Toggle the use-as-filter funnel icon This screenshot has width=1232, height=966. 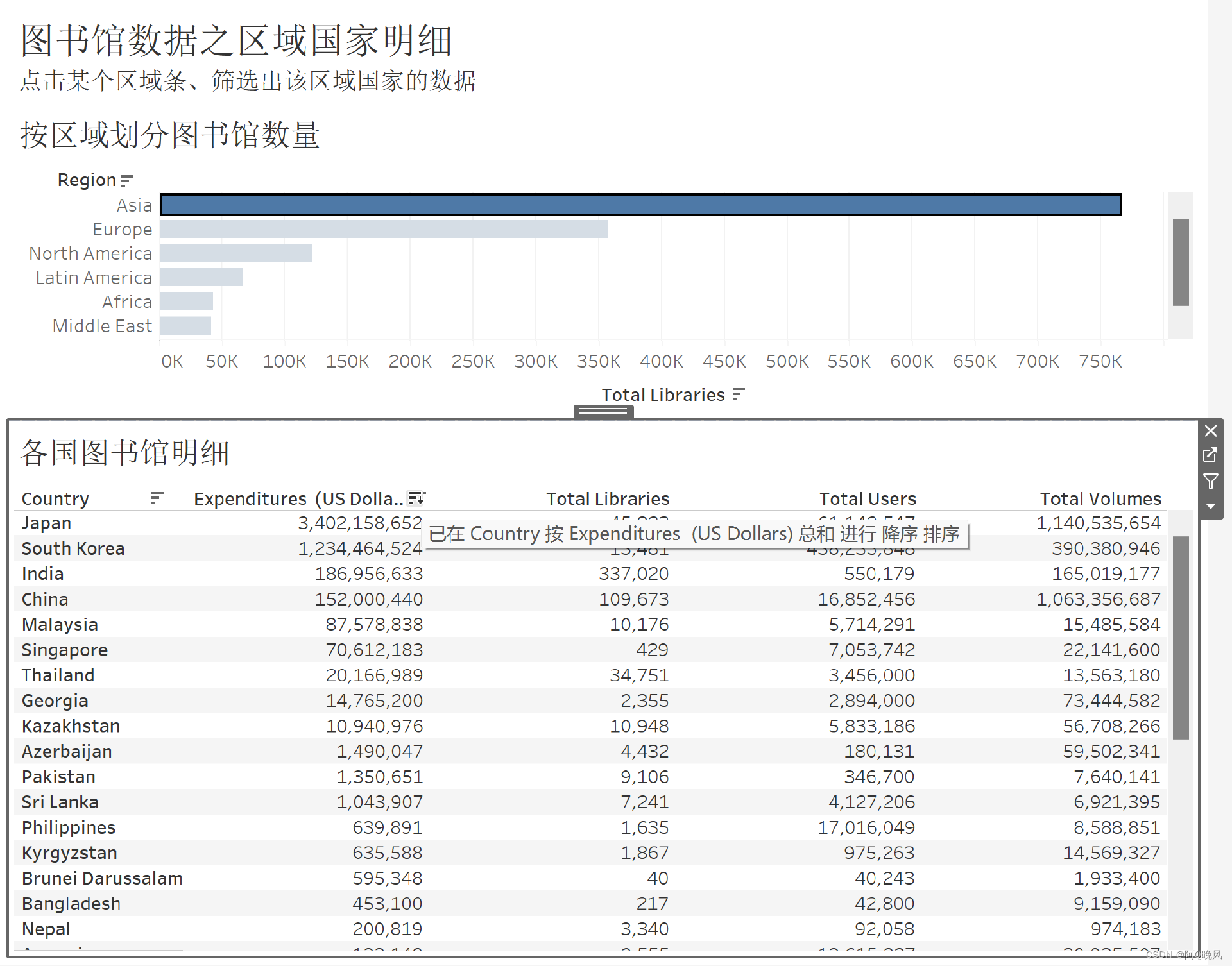point(1210,481)
